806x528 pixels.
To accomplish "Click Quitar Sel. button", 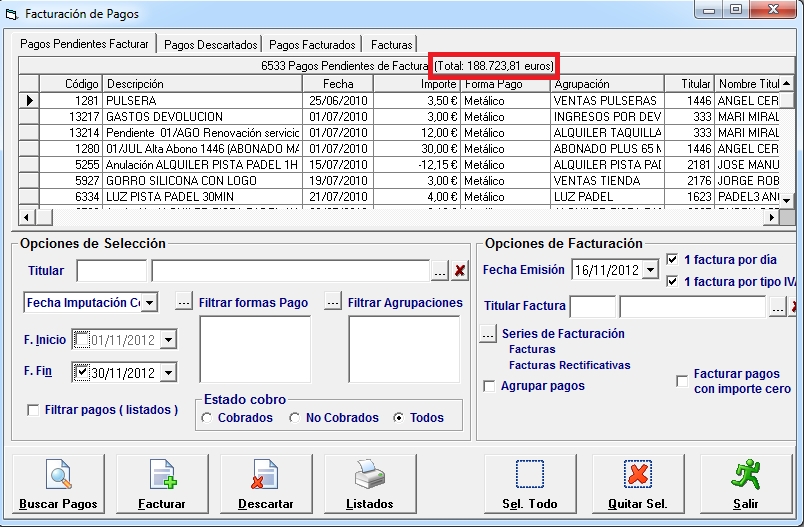I will 637,484.
